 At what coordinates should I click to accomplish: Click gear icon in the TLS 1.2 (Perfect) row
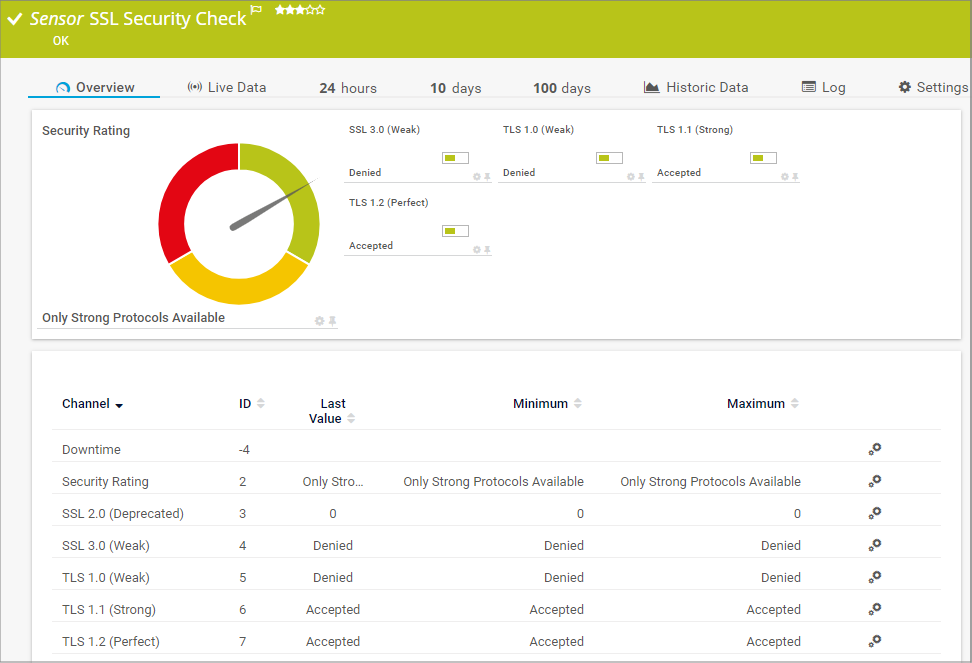tap(874, 641)
